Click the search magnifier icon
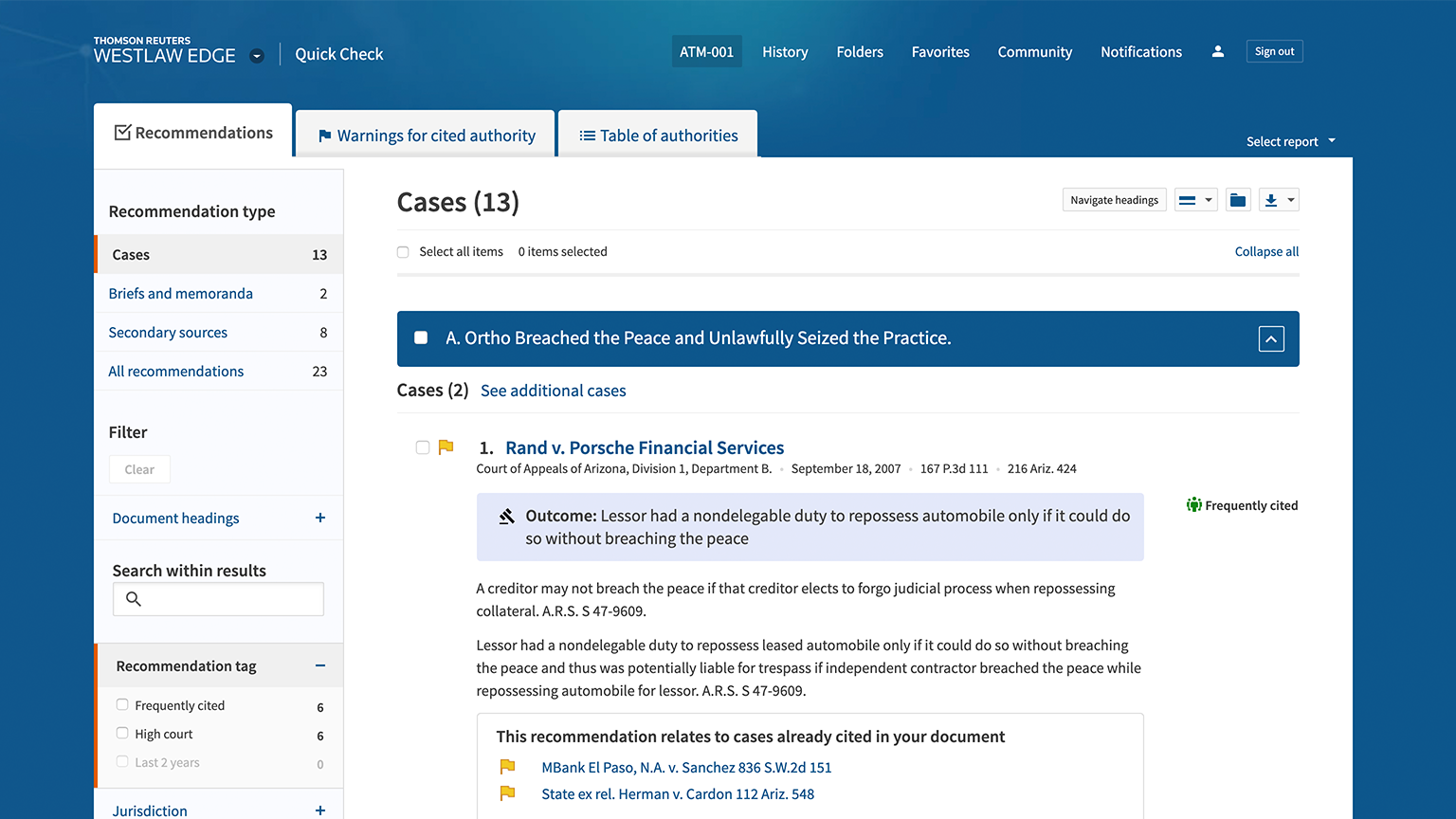This screenshot has width=1456, height=819. 134,599
